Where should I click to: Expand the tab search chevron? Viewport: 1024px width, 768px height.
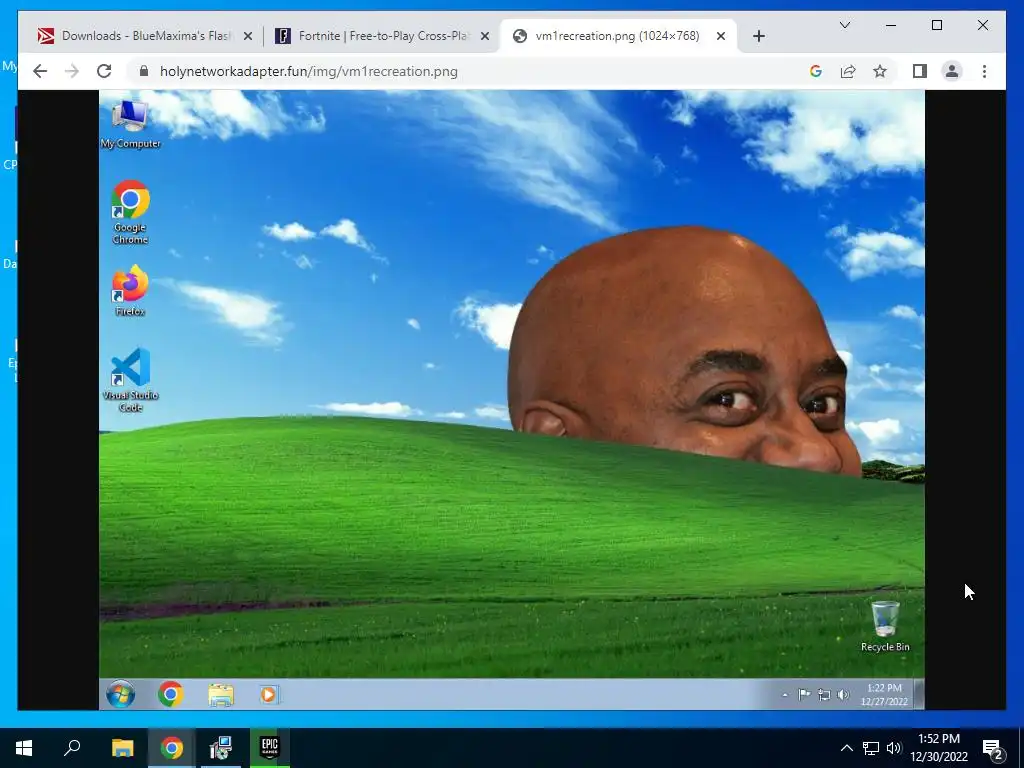(x=844, y=25)
